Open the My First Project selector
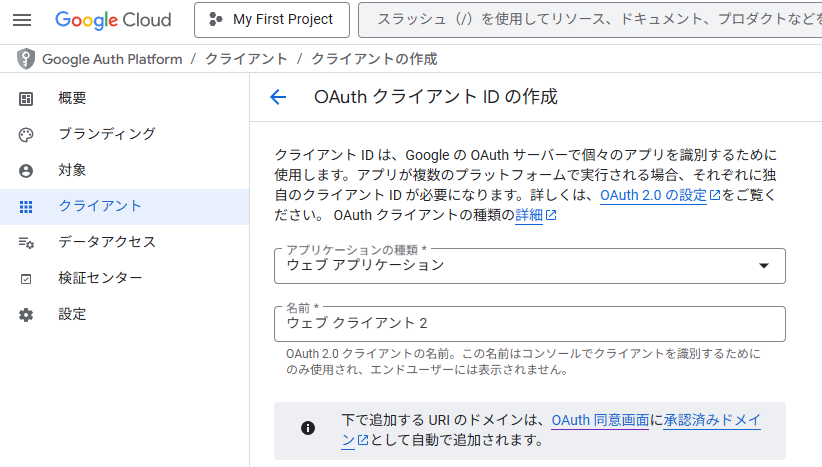The height and width of the screenshot is (467, 822). click(272, 20)
